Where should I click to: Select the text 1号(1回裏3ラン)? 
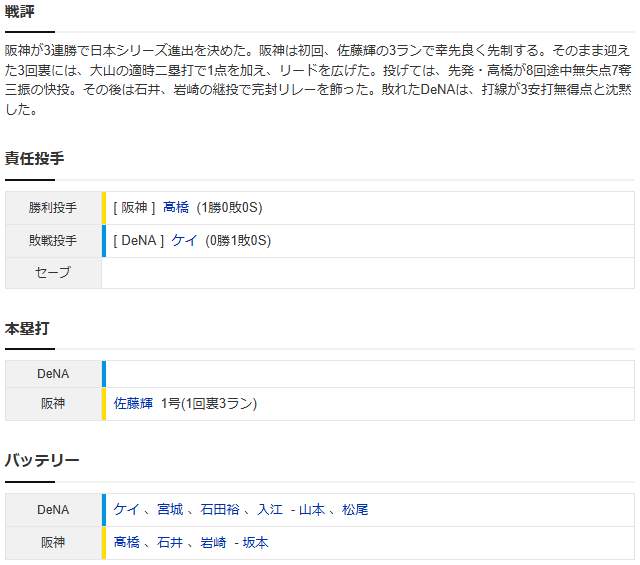click(x=209, y=403)
